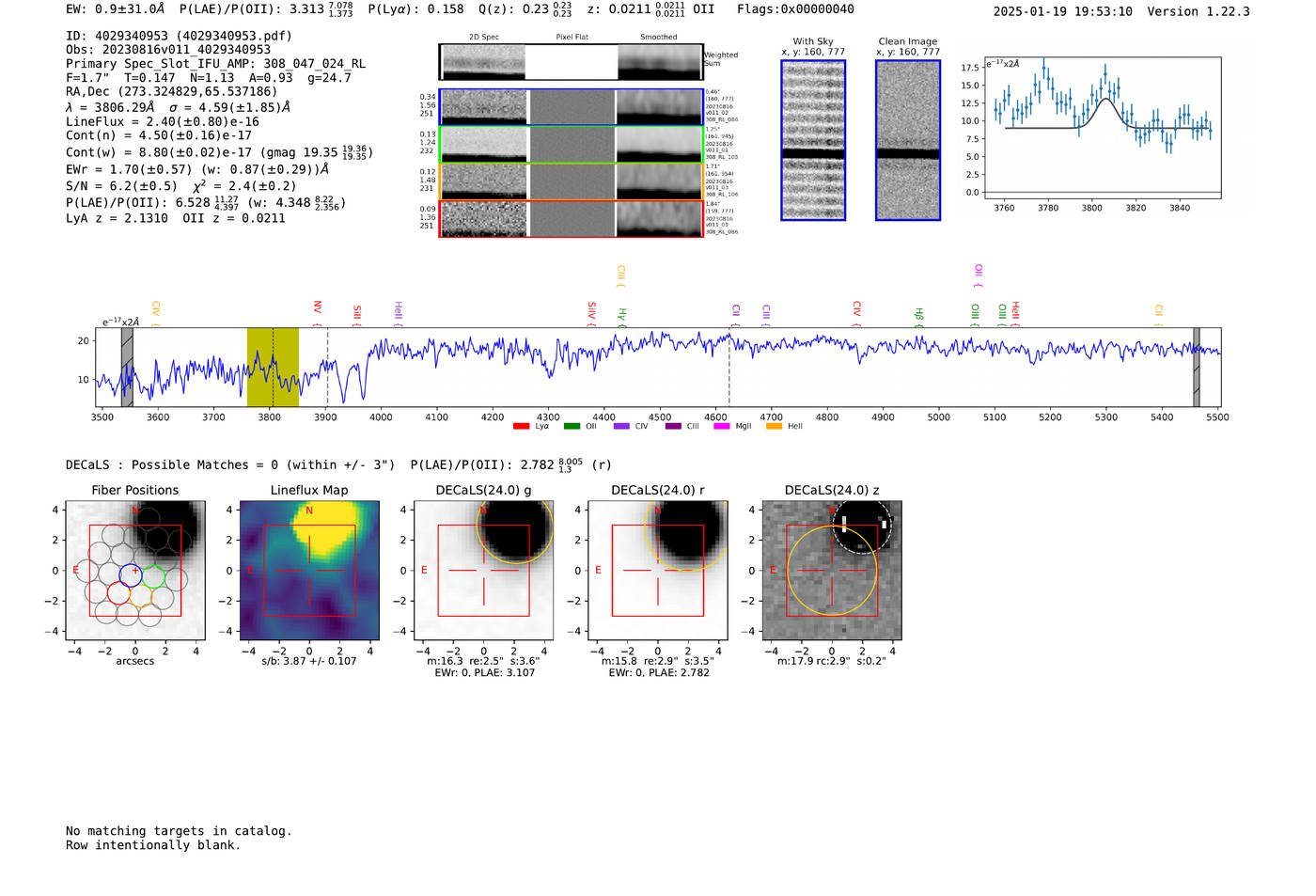Viewport: 1316px width, 896px height.
Task: Click the red fiber circle in Fiber Positions
Action: (x=118, y=593)
